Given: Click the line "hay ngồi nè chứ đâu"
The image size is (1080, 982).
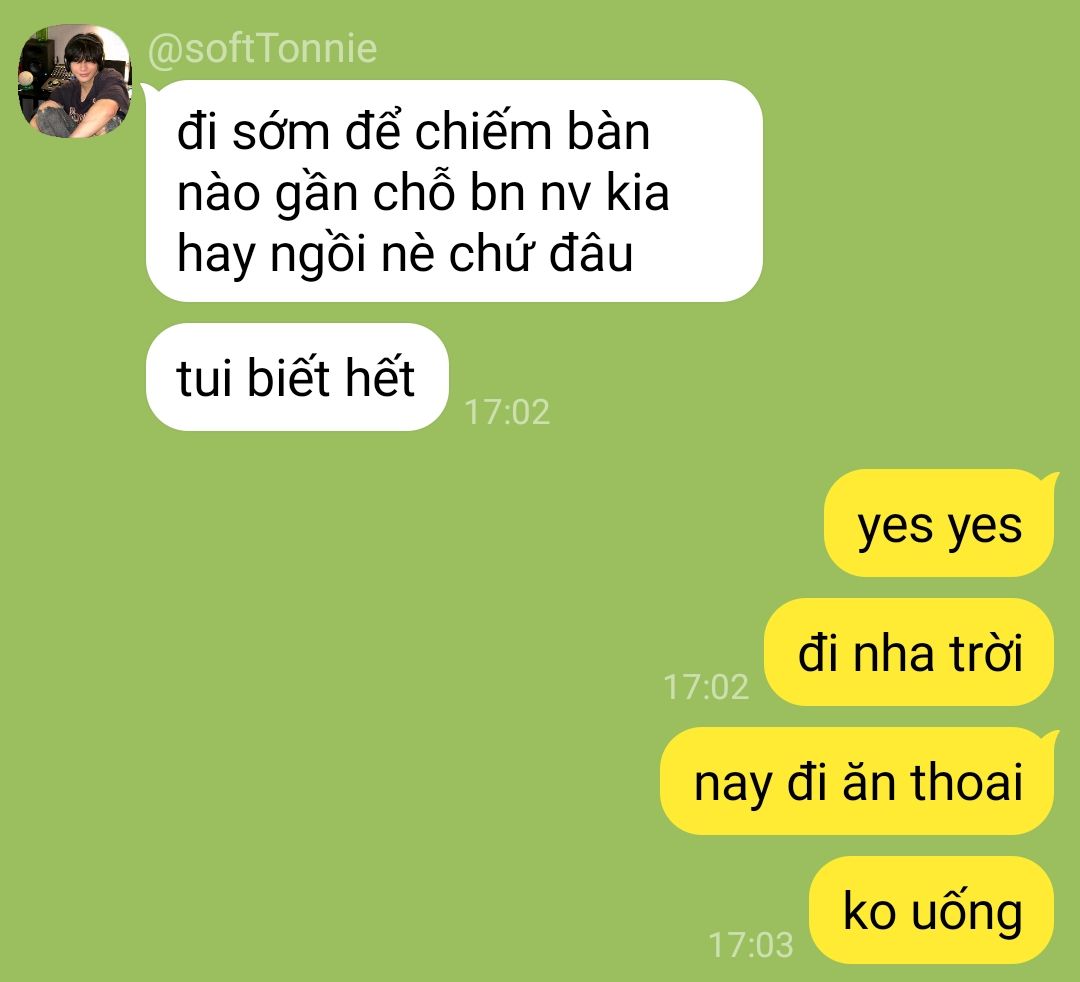Looking at the screenshot, I should click(x=405, y=254).
